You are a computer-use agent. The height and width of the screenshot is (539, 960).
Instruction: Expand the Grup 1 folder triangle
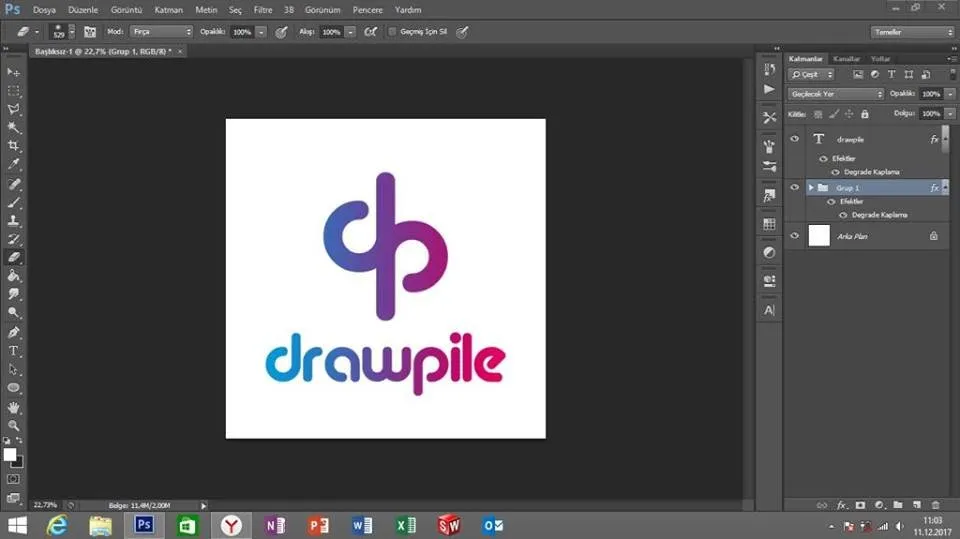(811, 187)
